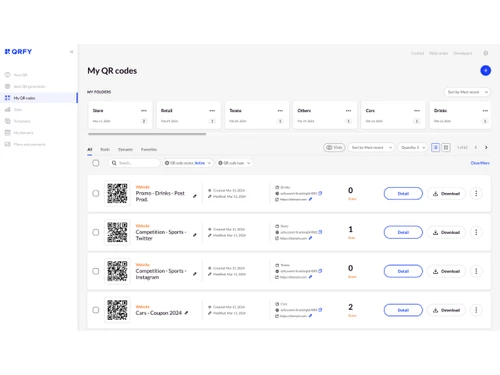500x375 pixels.
Task: Expand the QR code type filter
Action: (x=234, y=163)
